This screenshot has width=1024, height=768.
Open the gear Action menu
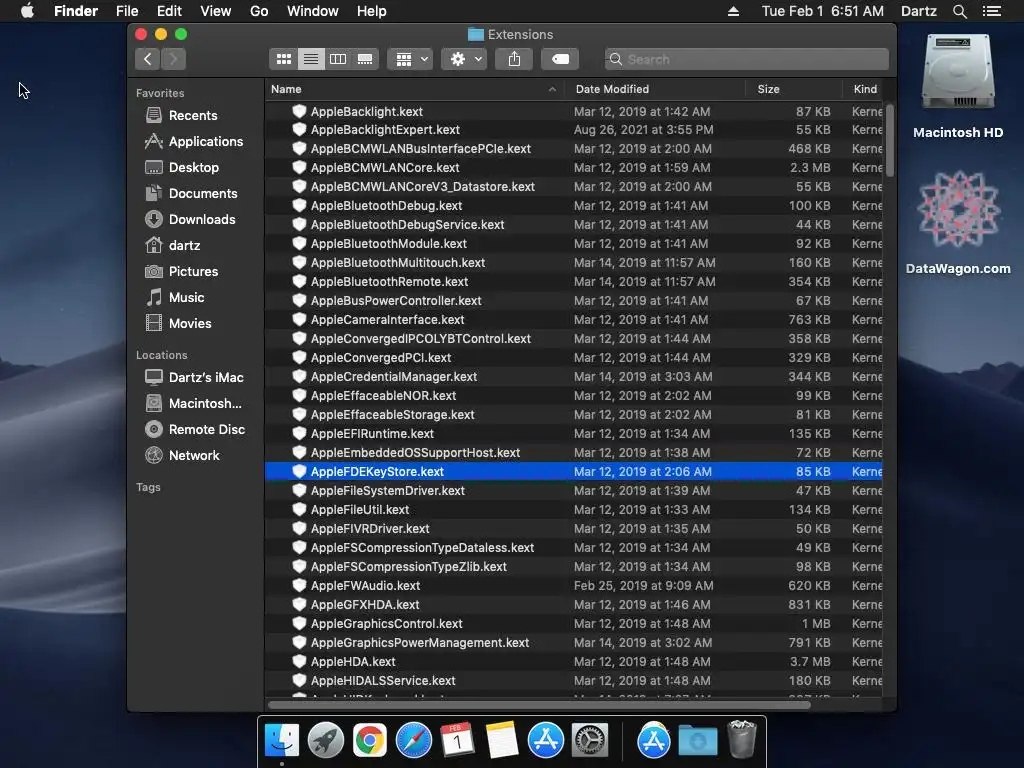464,59
